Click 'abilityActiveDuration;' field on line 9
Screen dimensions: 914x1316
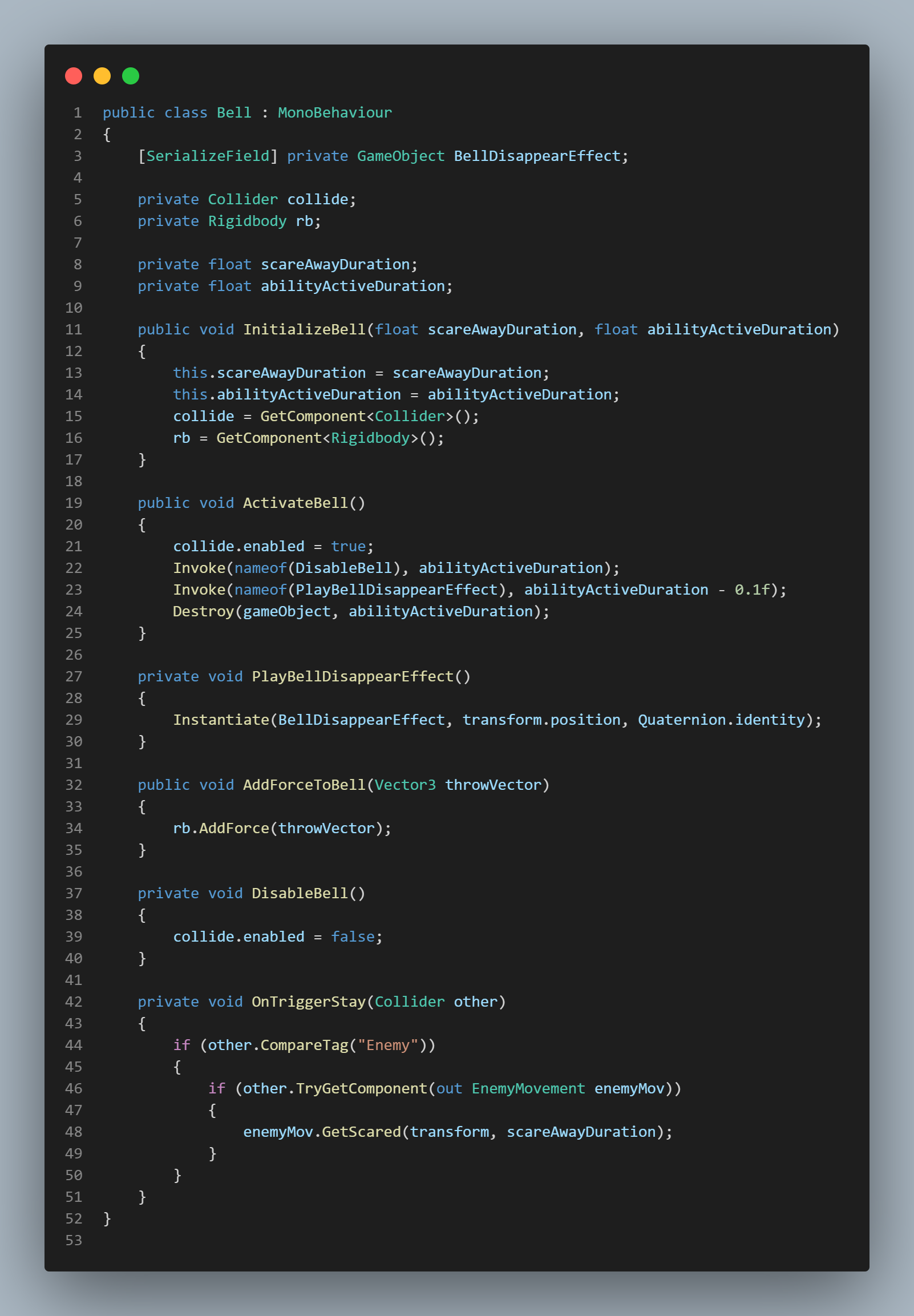coord(357,286)
